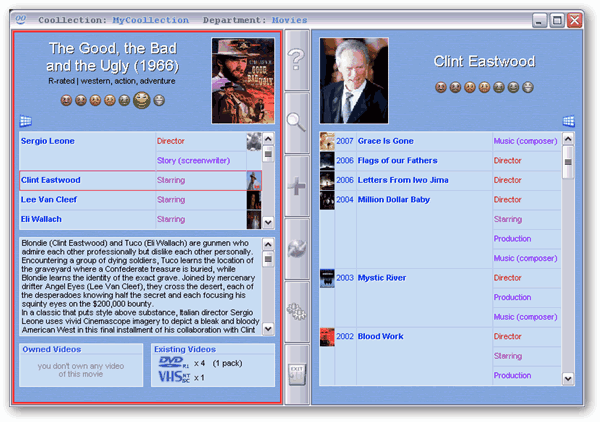The image size is (600, 422).
Task: Toggle grid view in movie panel
Action: click(26, 121)
